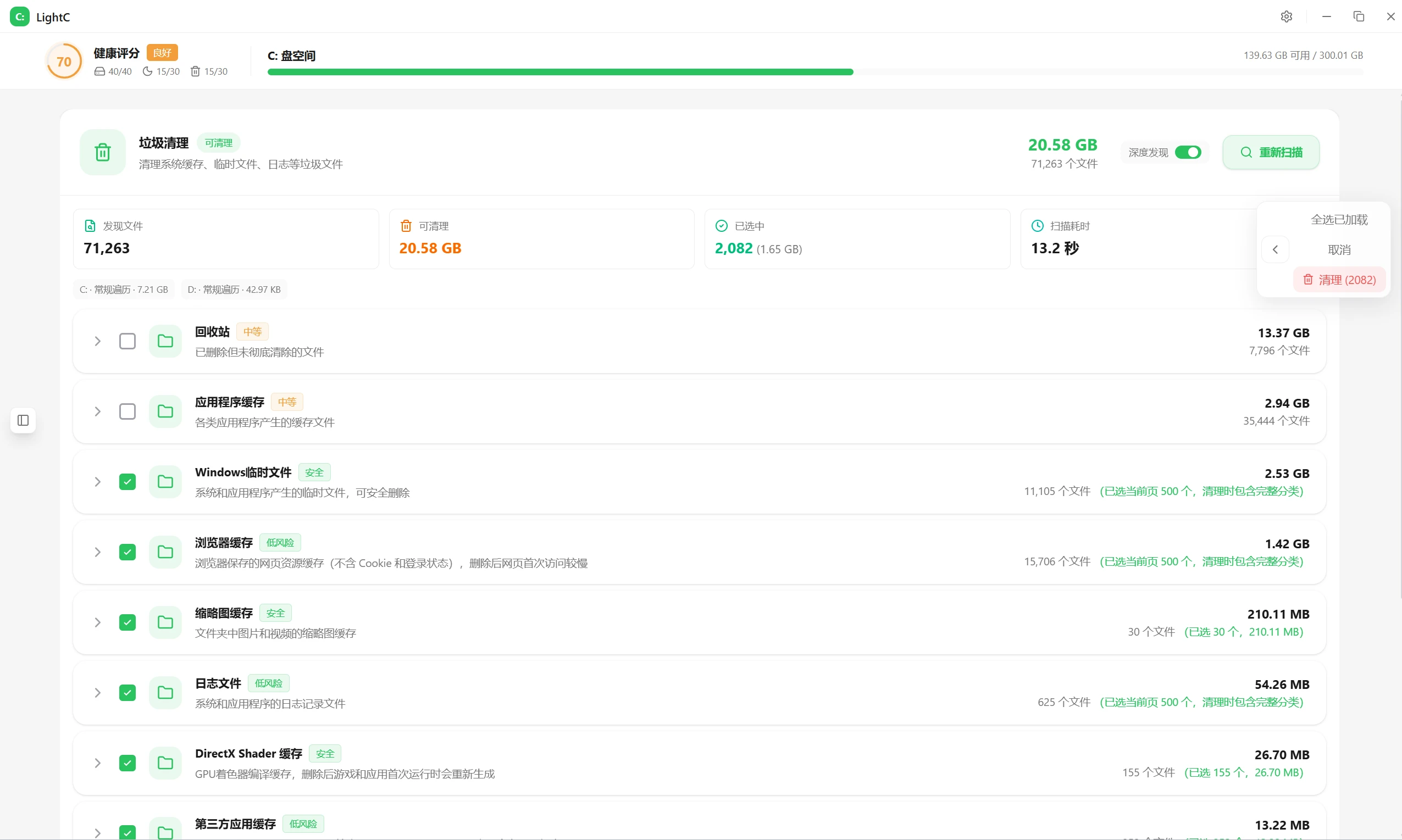The image size is (1402, 840).
Task: Click the 重新扫描 rescan button
Action: point(1271,152)
